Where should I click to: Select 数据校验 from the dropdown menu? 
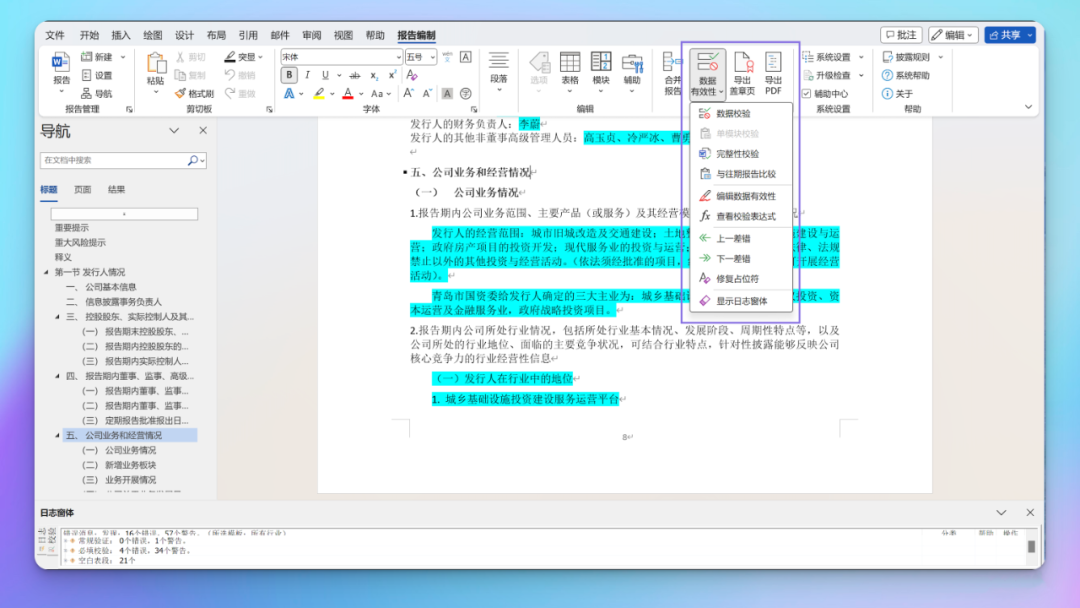[741, 114]
